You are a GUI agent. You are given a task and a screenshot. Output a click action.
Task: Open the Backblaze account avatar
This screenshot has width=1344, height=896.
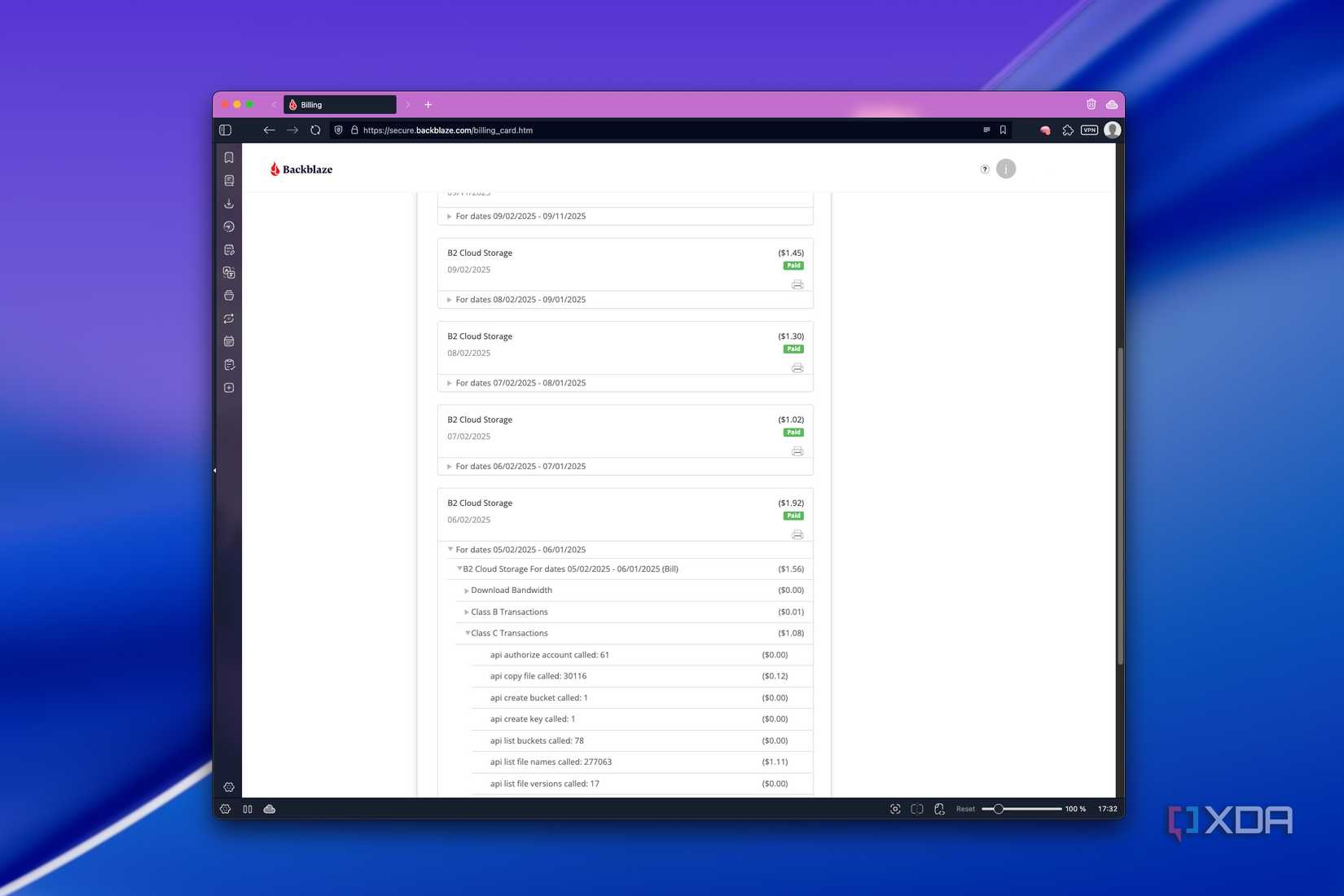[1006, 169]
